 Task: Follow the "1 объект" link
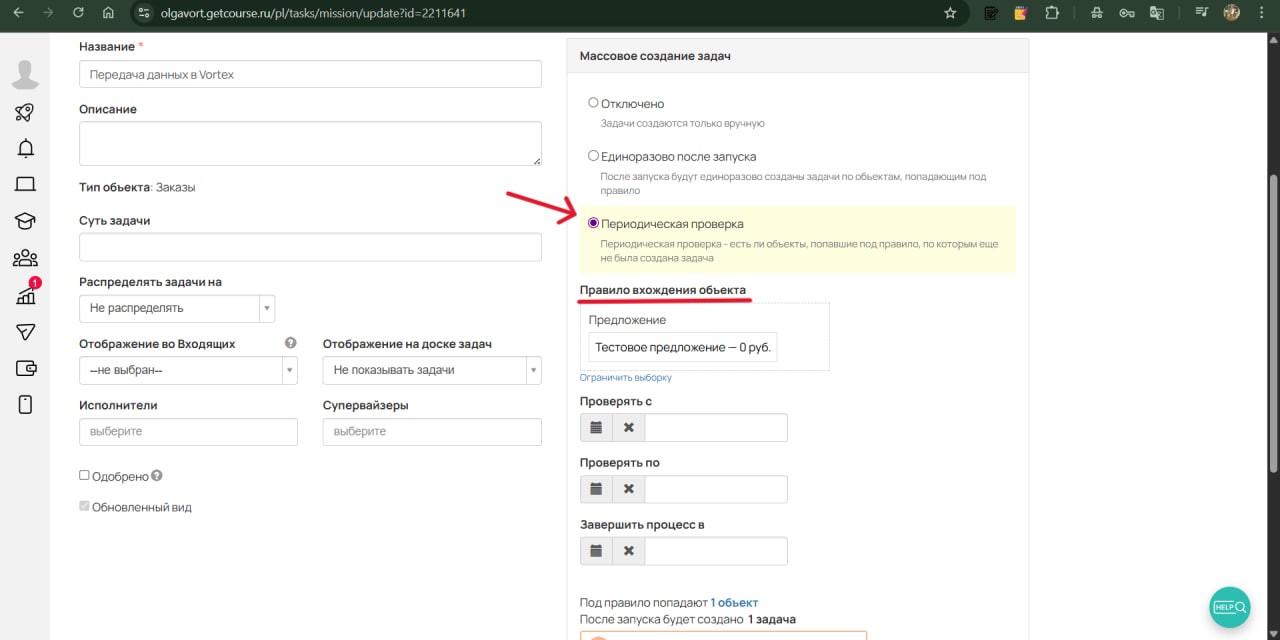(x=734, y=602)
